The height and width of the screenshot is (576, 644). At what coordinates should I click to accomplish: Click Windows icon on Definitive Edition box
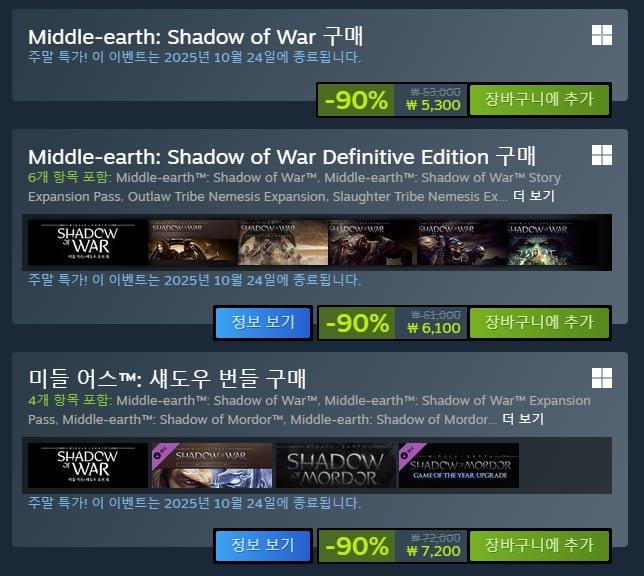pyautogui.click(x=602, y=155)
